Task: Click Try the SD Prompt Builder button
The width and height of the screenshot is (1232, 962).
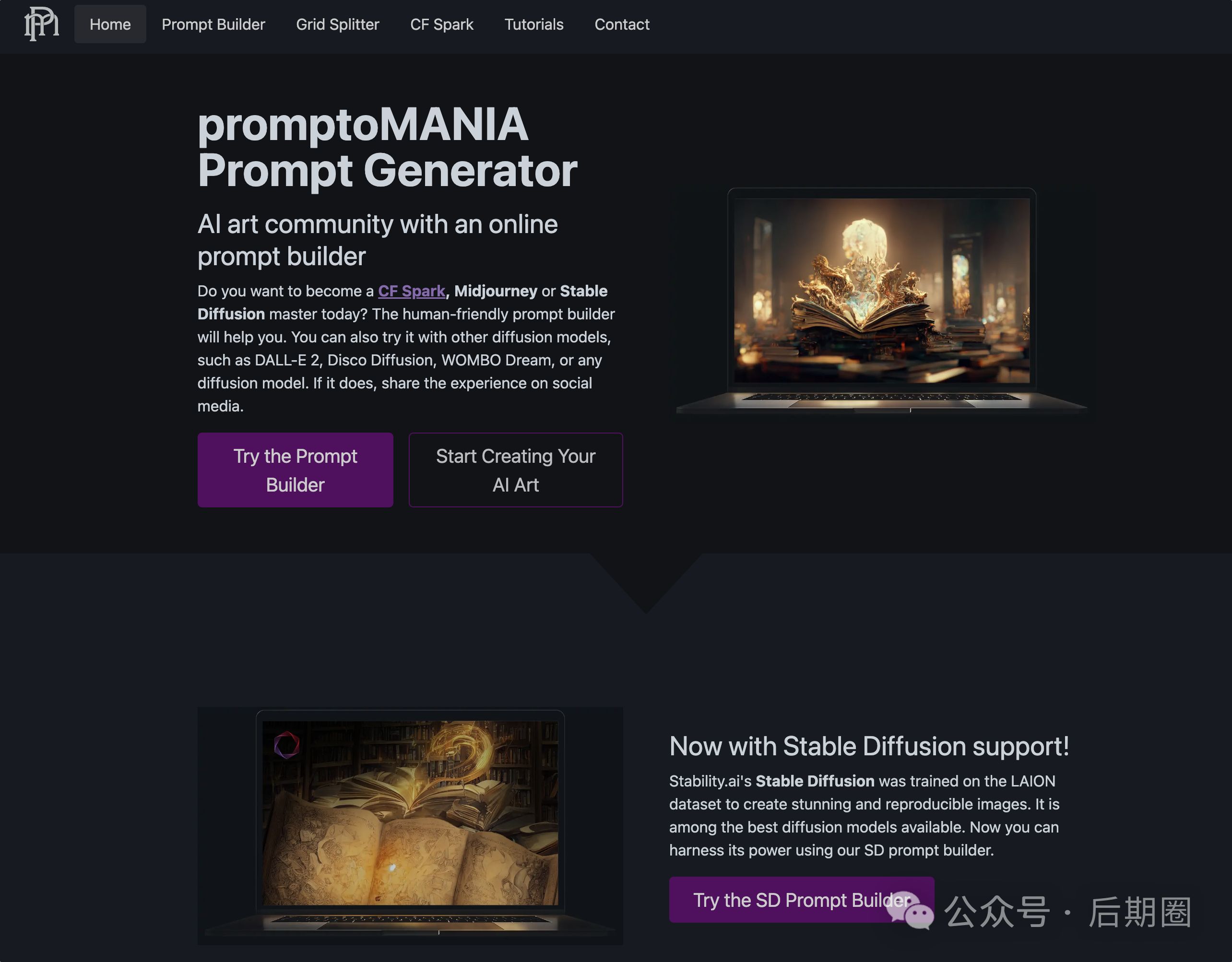Action: click(802, 899)
